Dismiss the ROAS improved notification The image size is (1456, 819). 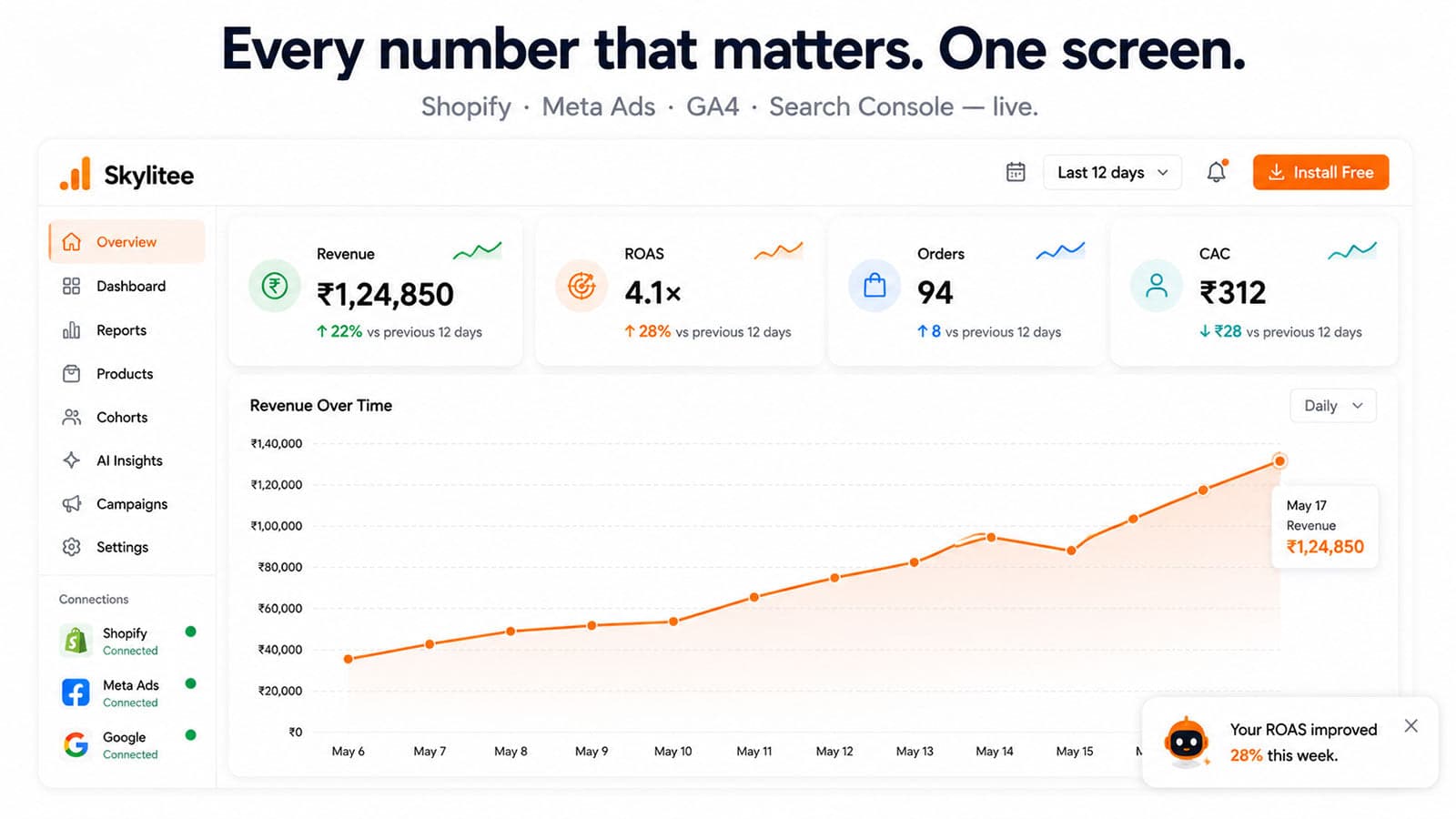[x=1410, y=725]
